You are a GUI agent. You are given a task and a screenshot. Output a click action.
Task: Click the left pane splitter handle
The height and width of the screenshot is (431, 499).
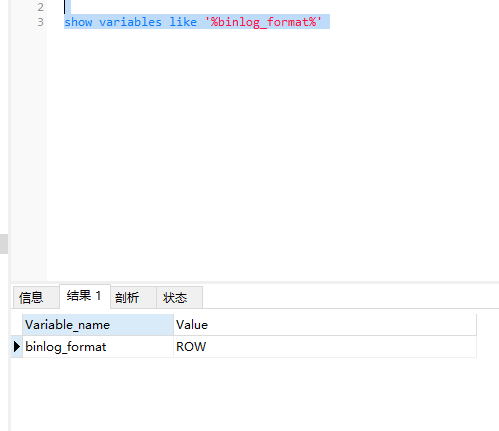point(4,244)
